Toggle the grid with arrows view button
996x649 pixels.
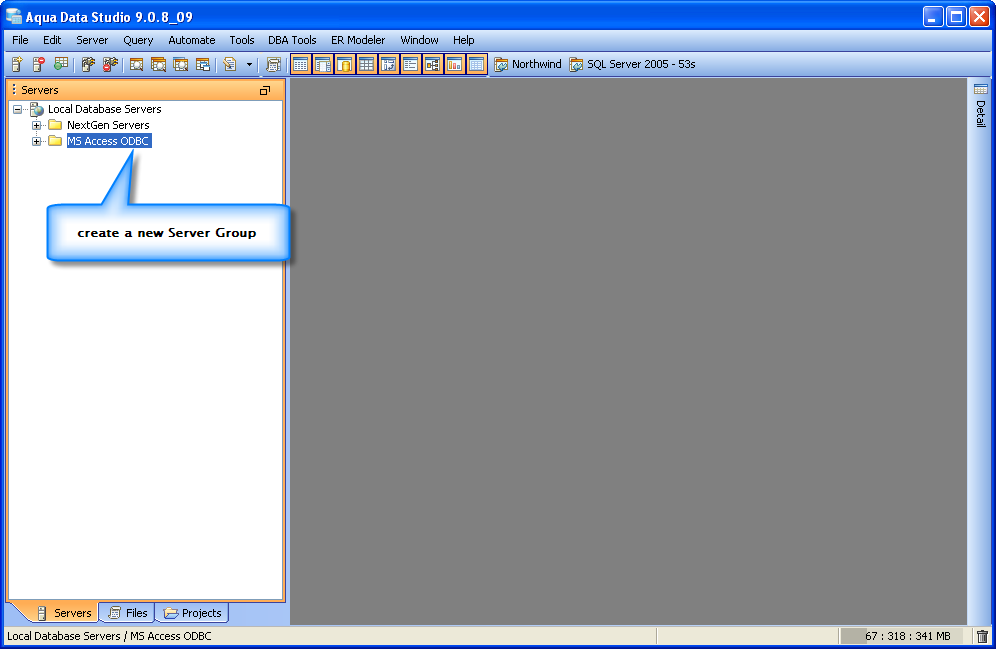point(389,64)
